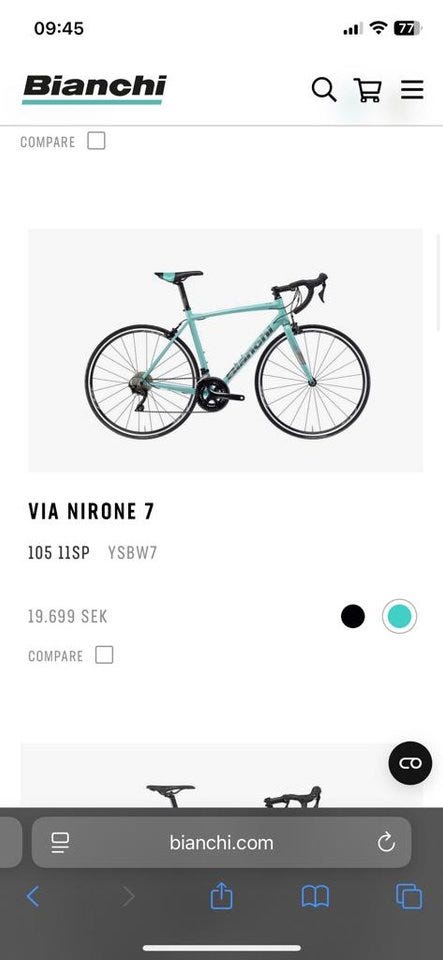Image resolution: width=443 pixels, height=960 pixels.
Task: Tick the top COMPARE checkbox
Action: pos(96,141)
